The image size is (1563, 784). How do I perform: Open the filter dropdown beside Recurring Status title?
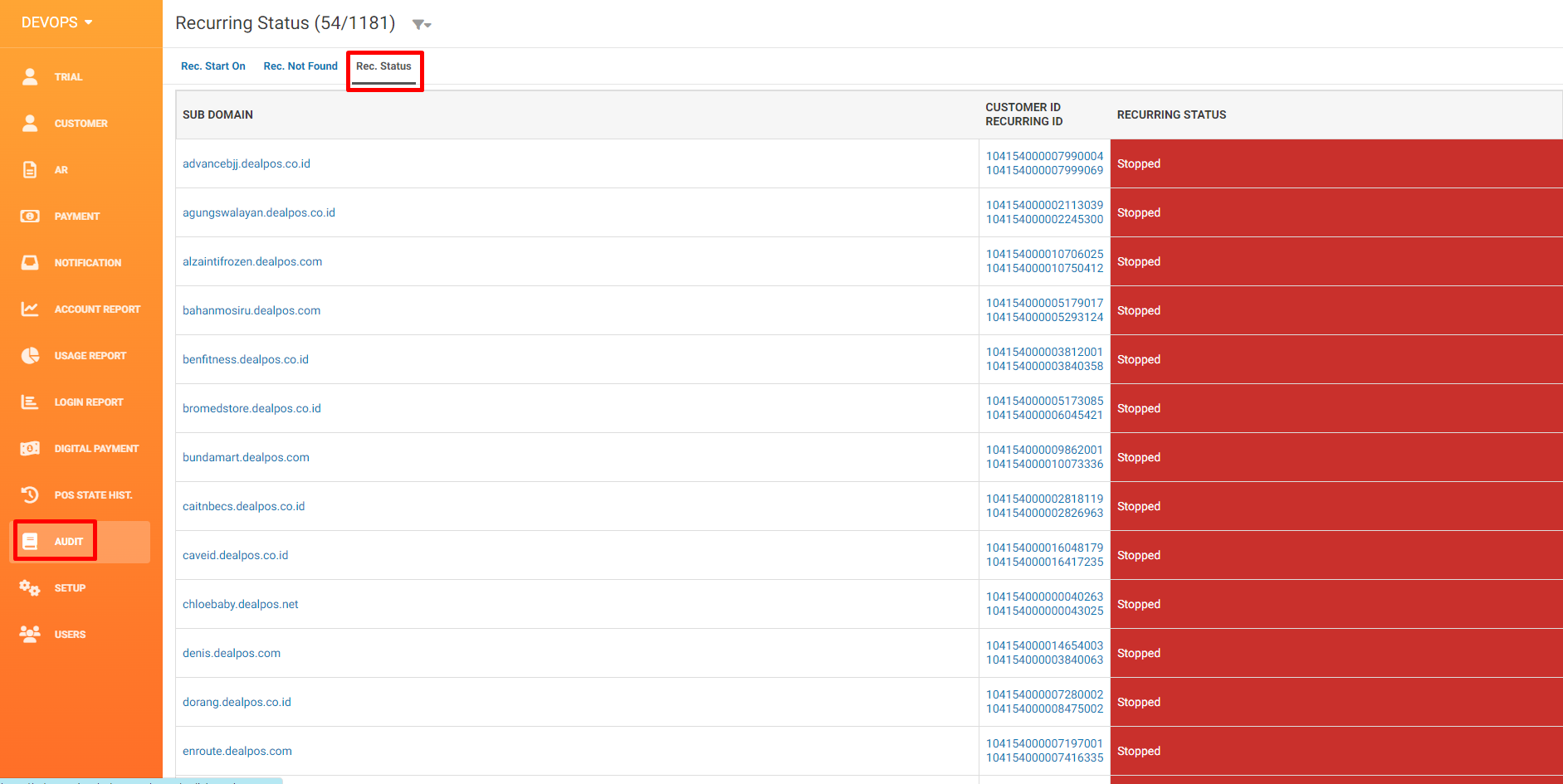tap(422, 24)
